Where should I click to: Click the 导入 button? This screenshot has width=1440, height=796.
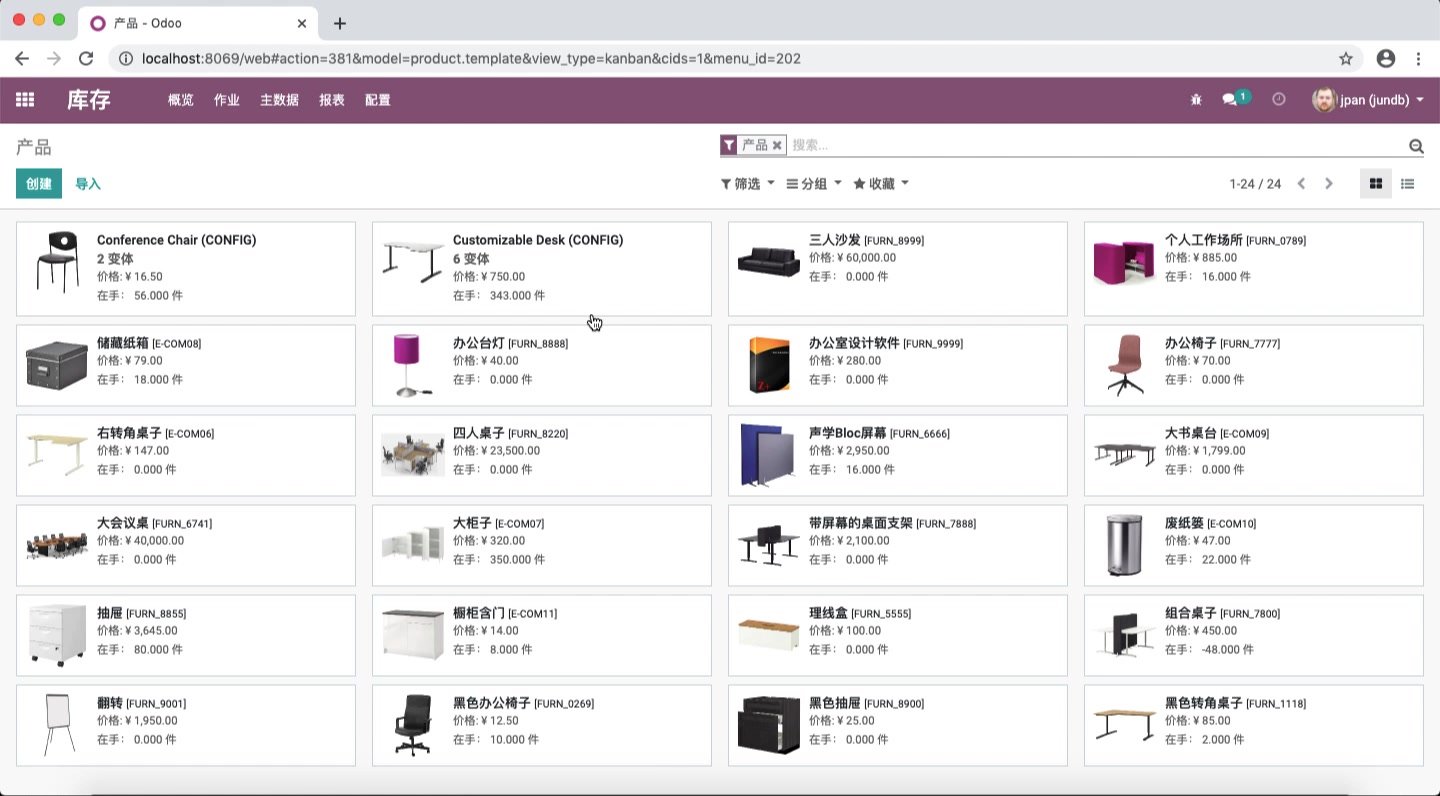[88, 184]
